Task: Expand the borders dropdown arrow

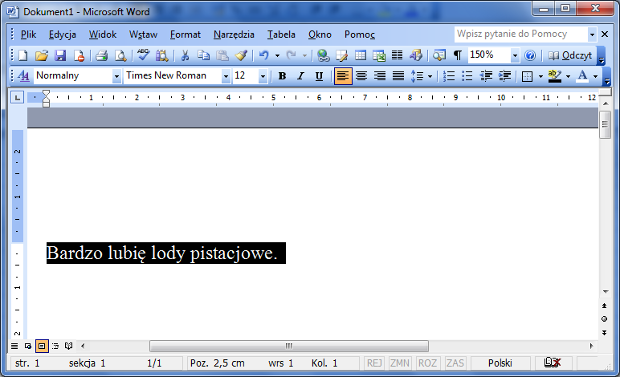Action: point(541,76)
